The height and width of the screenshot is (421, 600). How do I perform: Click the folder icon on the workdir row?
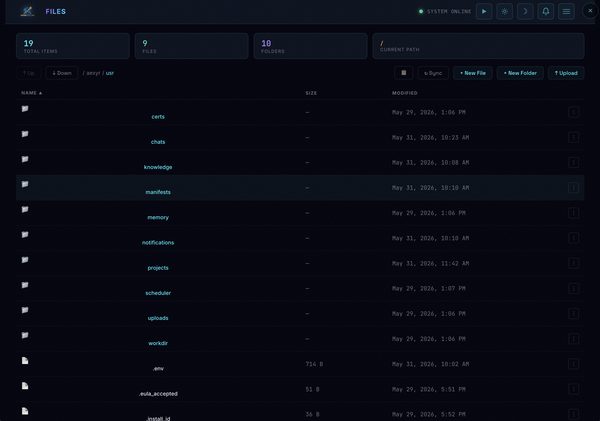[25, 335]
